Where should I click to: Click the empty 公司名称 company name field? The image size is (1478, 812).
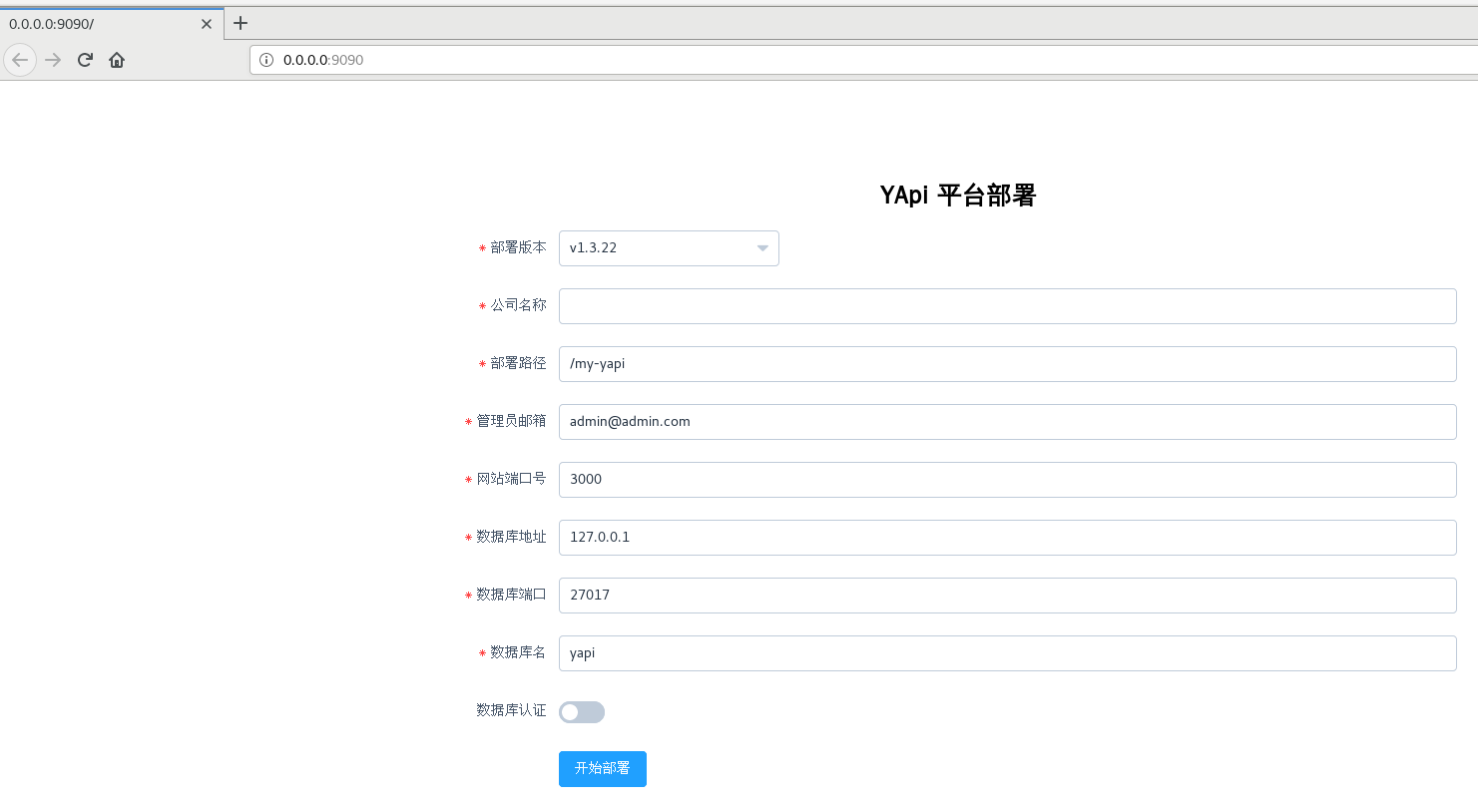pos(1006,305)
